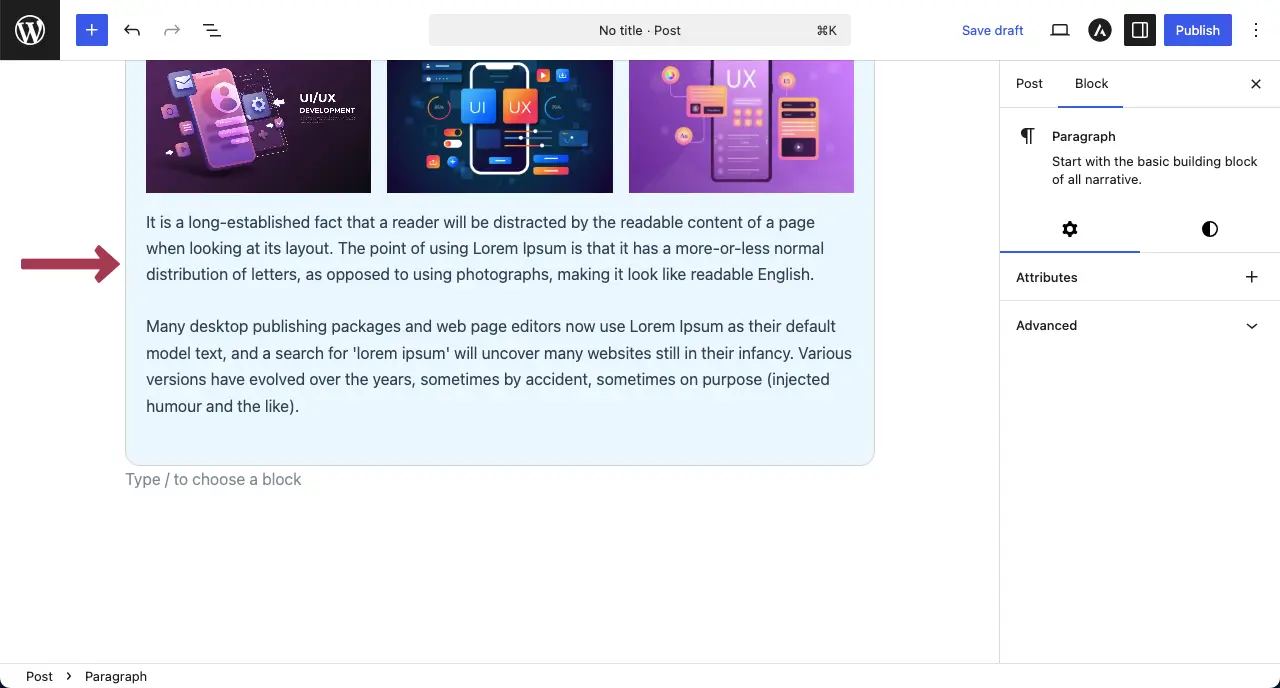1280x688 pixels.
Task: Click the 'Type / to choose a block' placeholder
Action: pos(213,480)
